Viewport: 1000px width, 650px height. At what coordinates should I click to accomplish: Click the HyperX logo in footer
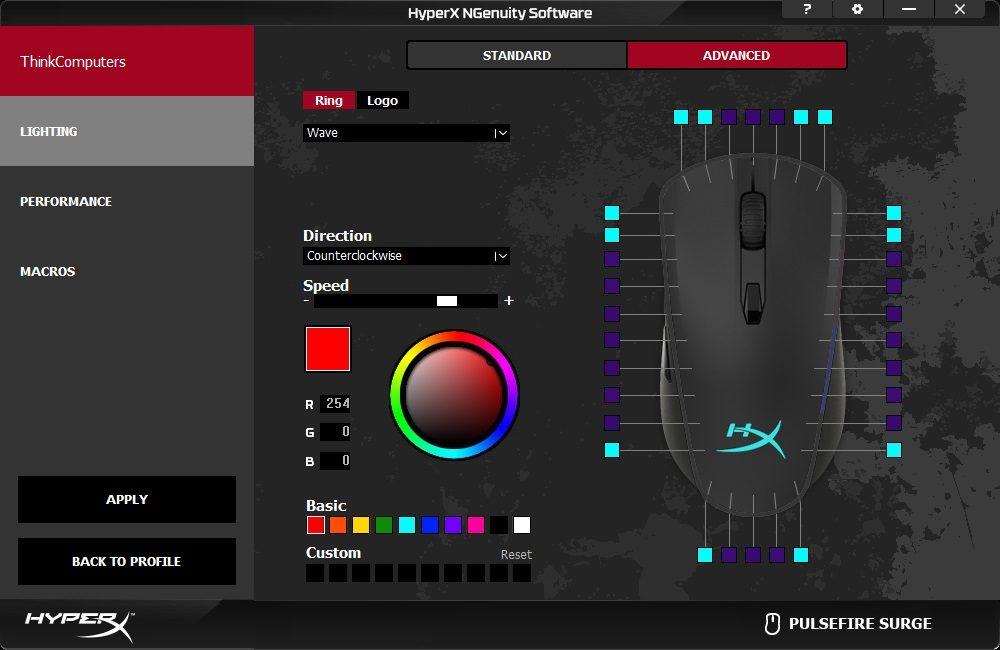[80, 626]
